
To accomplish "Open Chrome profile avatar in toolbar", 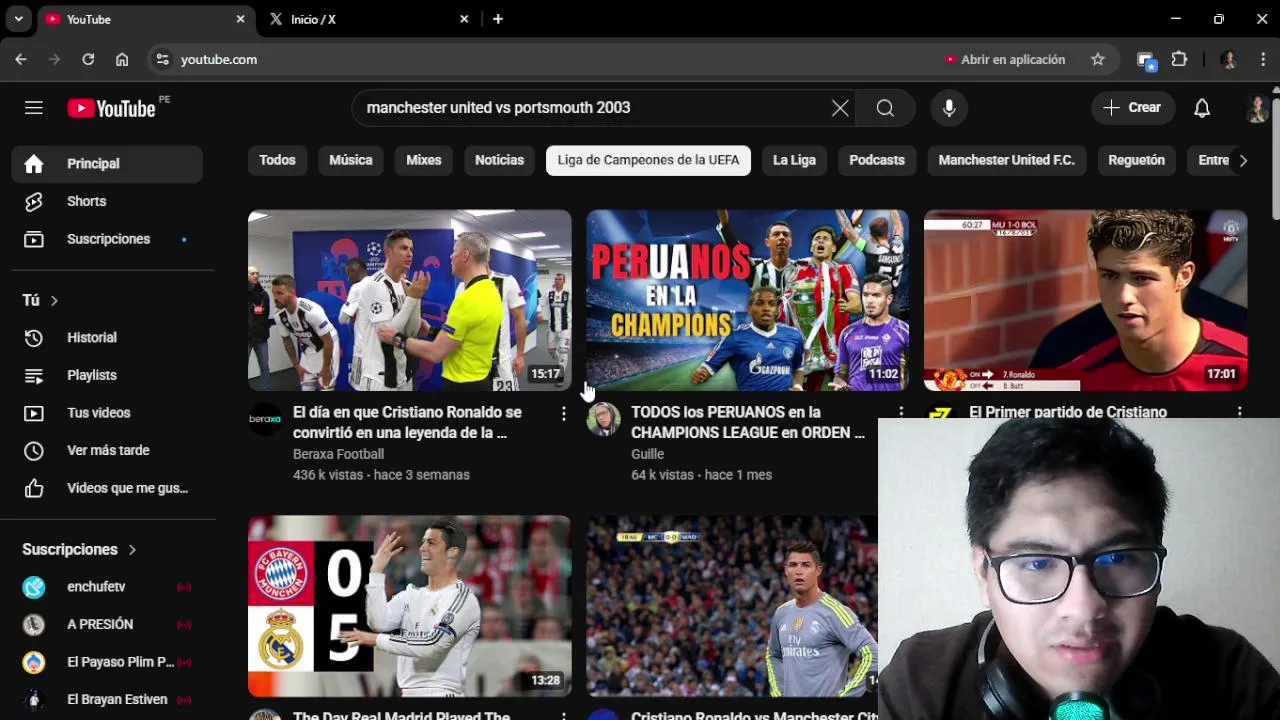I will (1229, 60).
